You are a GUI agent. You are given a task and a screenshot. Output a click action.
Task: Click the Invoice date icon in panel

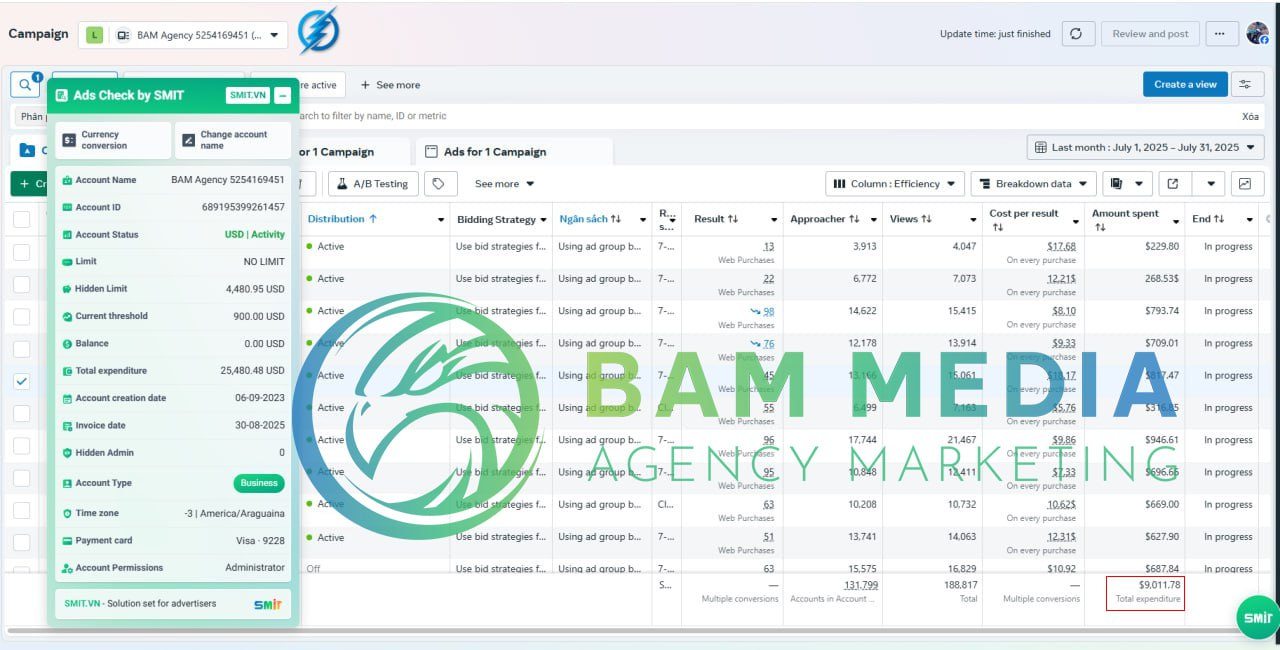67,426
